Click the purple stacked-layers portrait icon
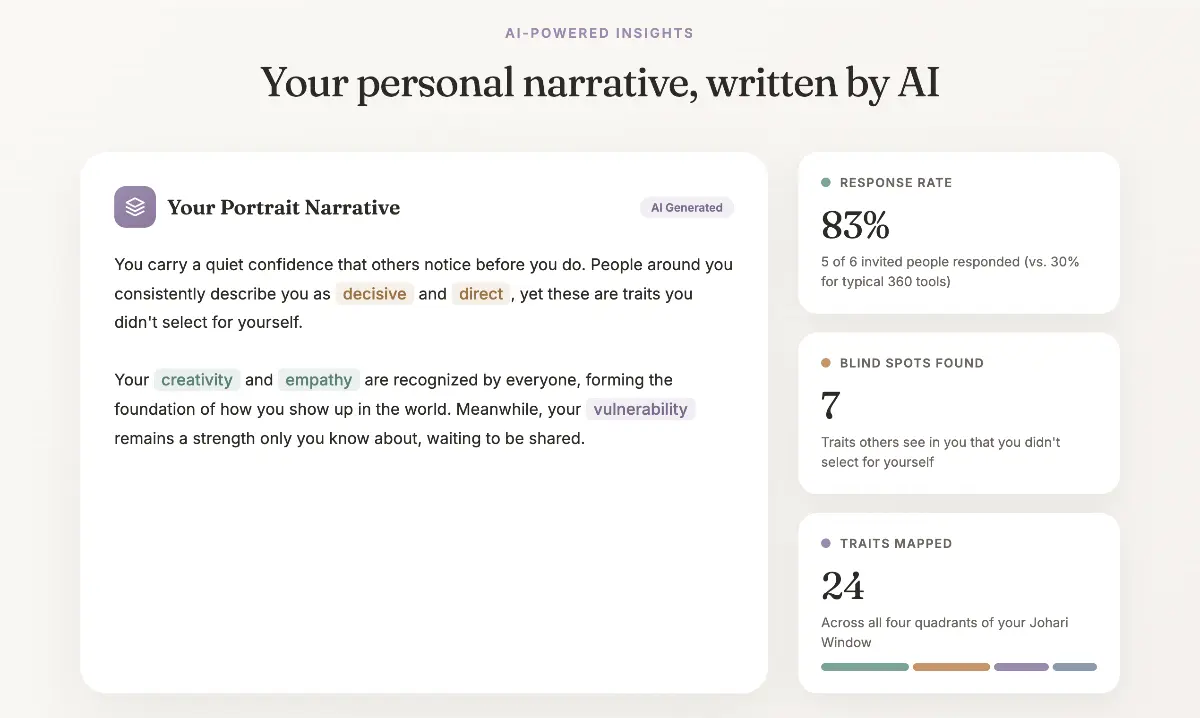The height and width of the screenshot is (718, 1200). pos(135,207)
